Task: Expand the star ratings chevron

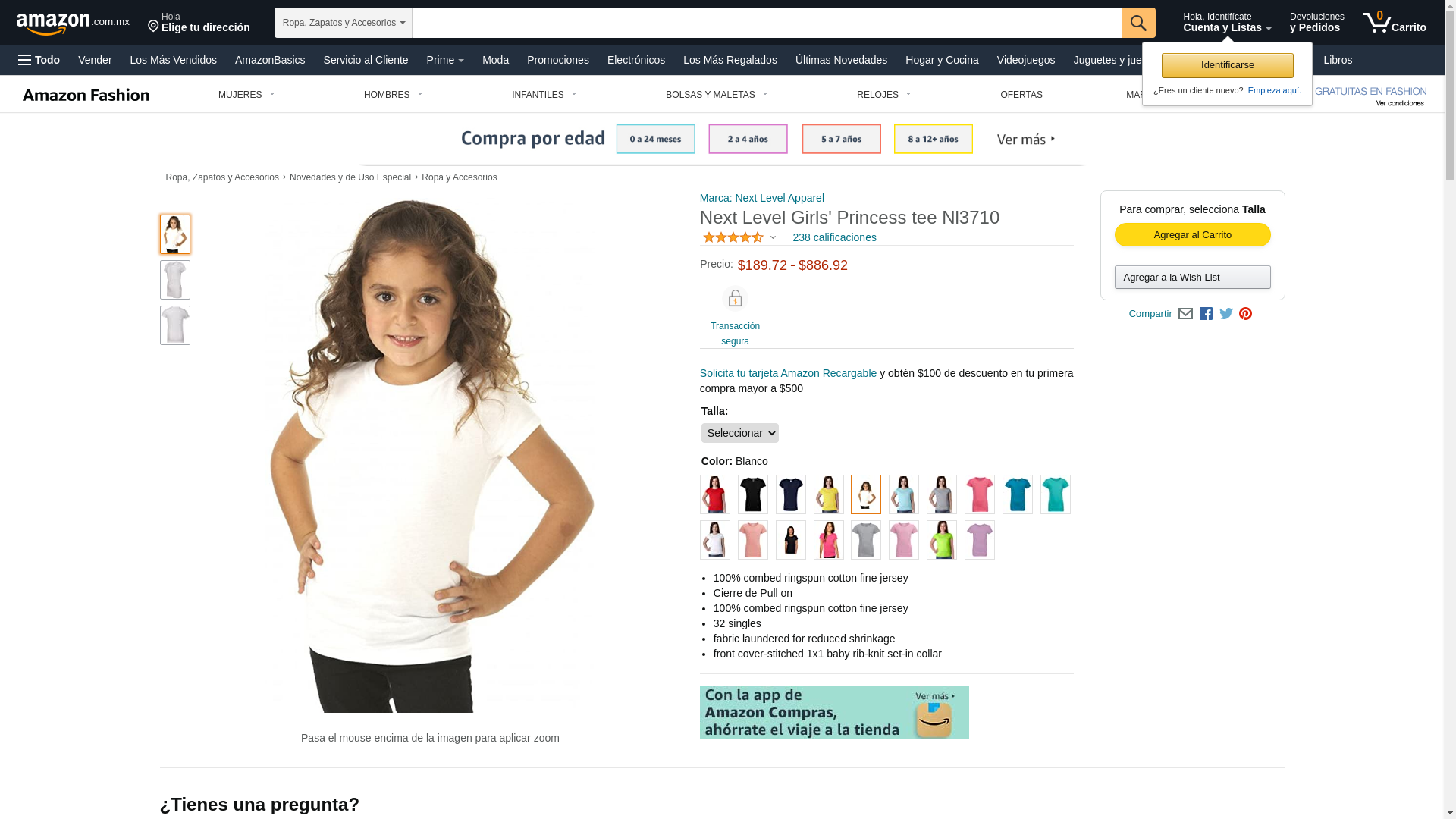Action: [773, 238]
